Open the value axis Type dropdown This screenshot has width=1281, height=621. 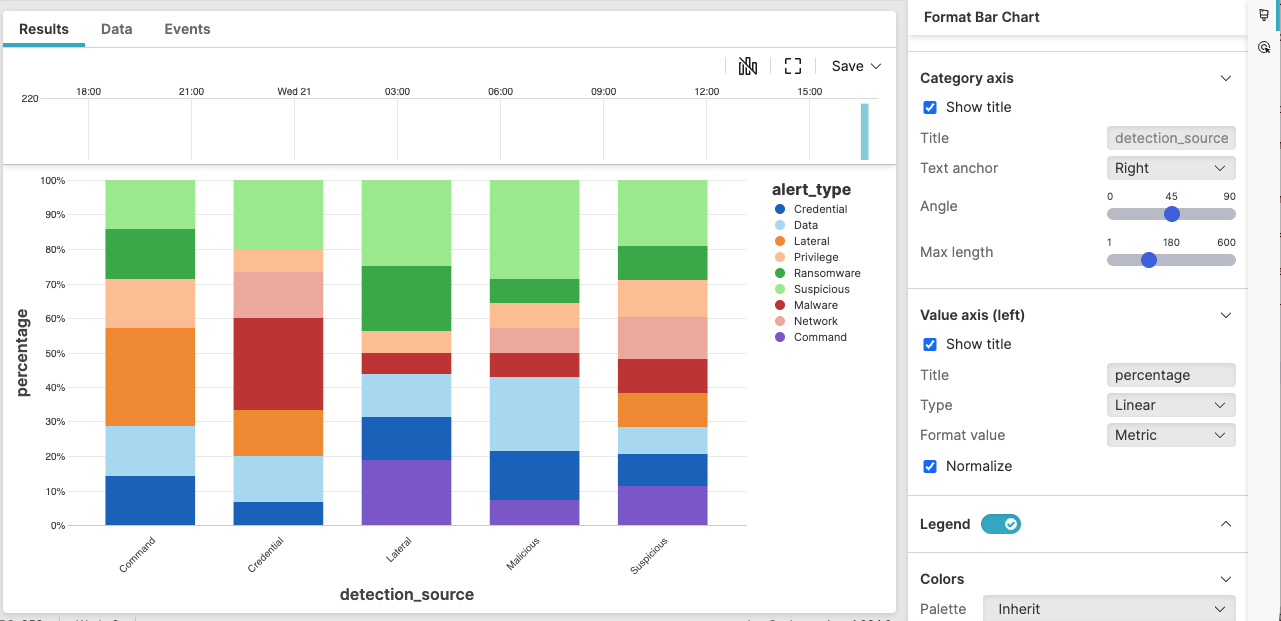click(1170, 405)
